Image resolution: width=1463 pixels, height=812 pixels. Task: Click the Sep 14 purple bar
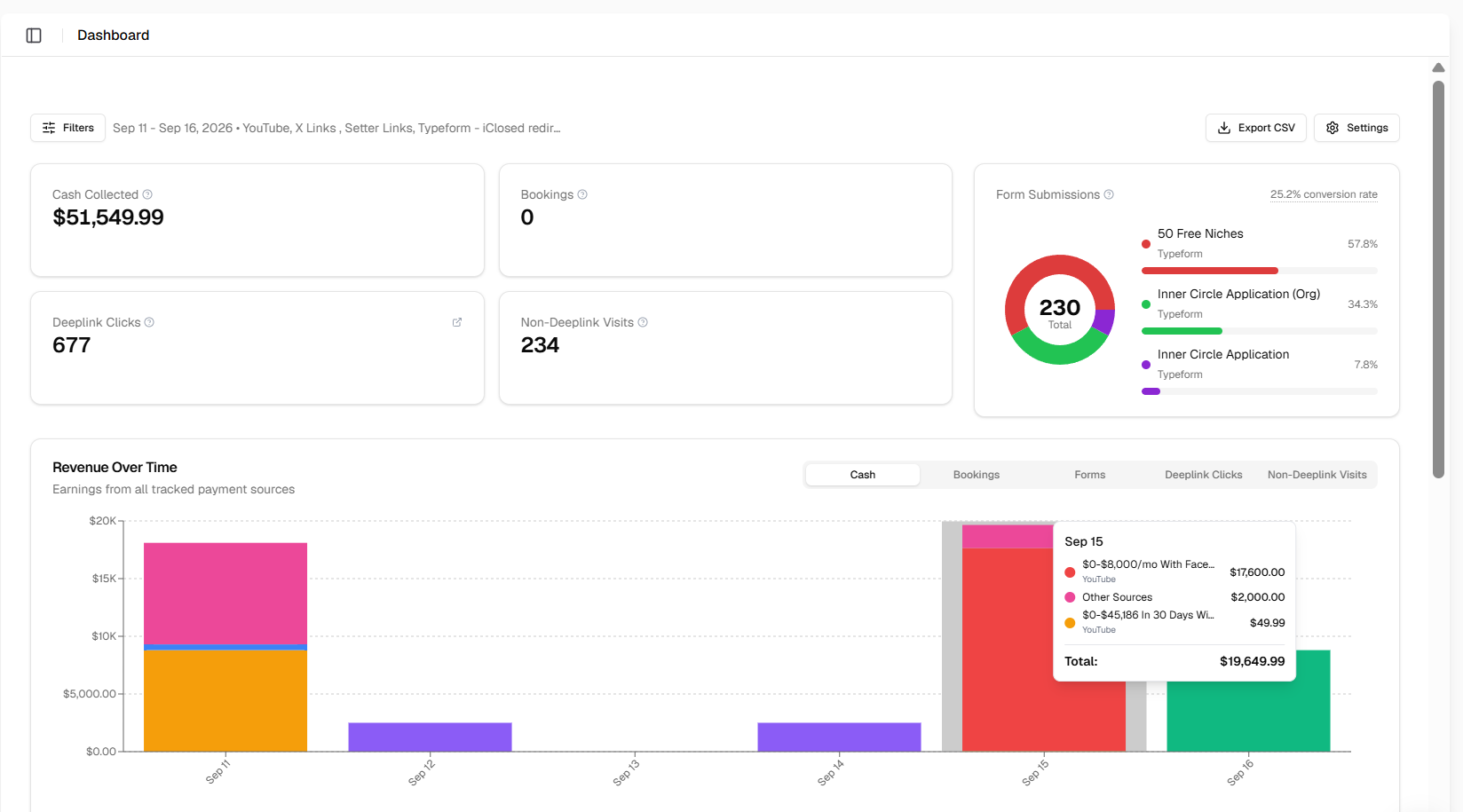(839, 737)
